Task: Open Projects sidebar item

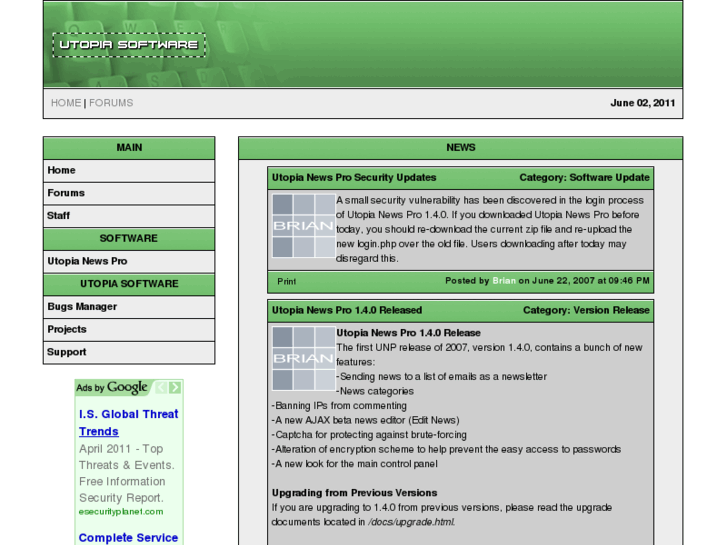Action: click(x=129, y=330)
